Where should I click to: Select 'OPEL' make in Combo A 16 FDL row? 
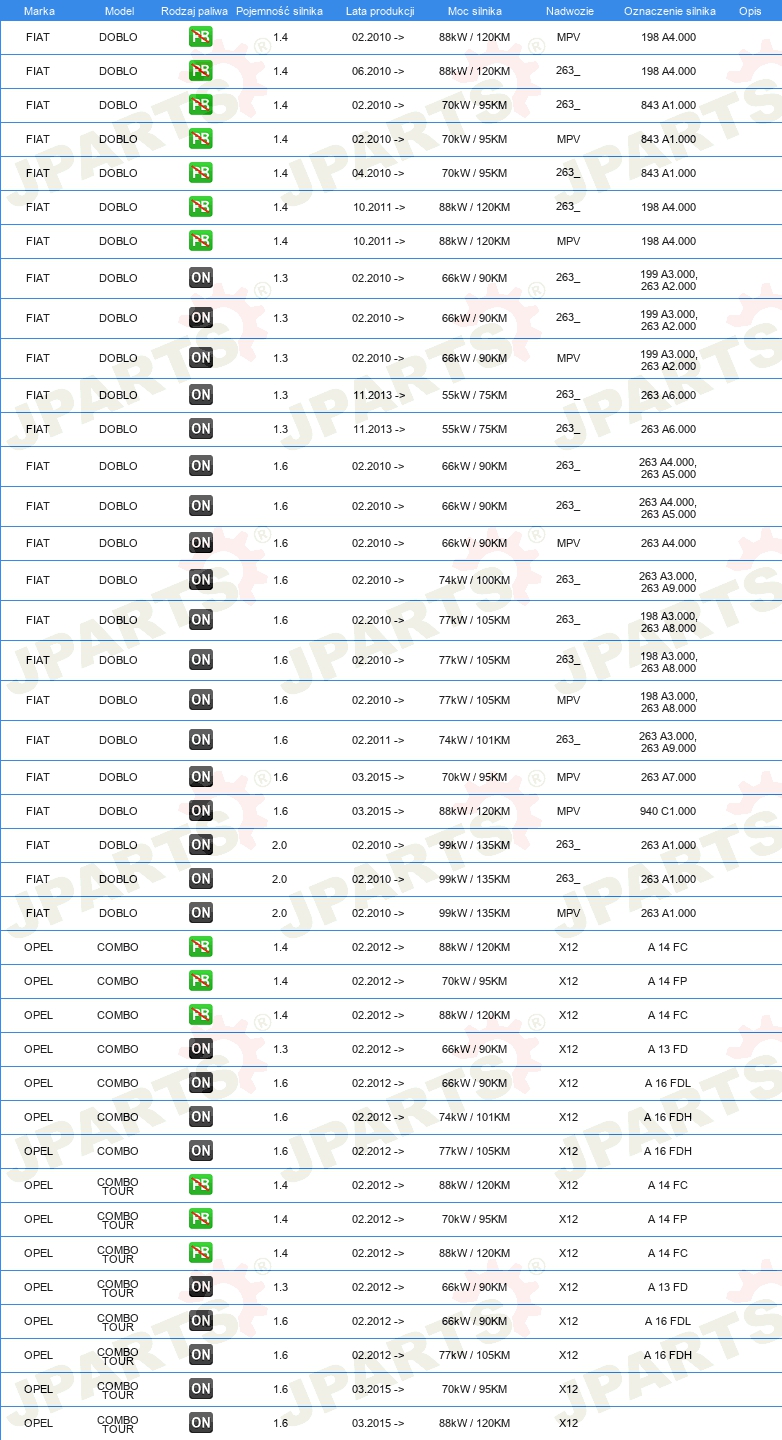[38, 1083]
